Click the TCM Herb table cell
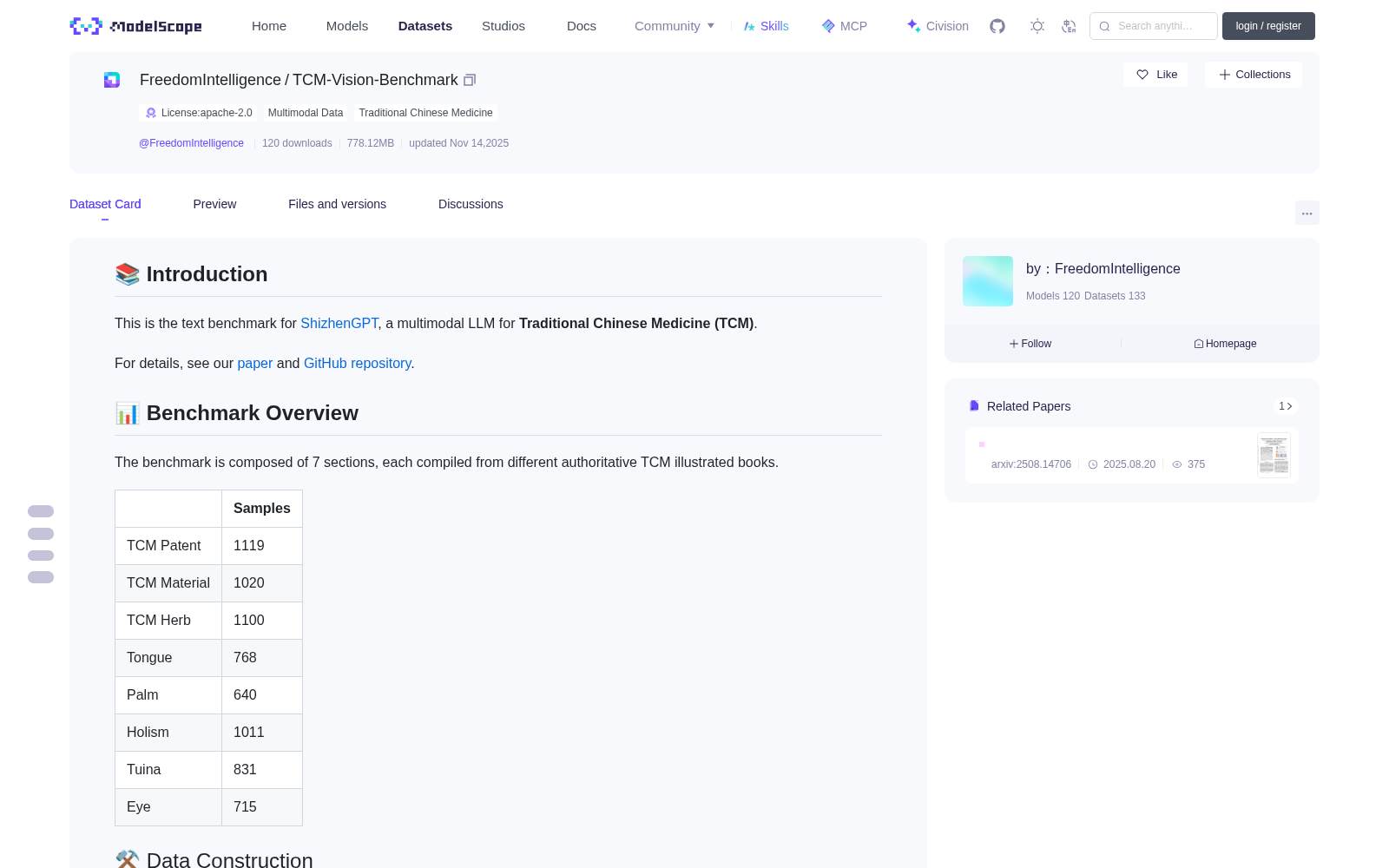Viewport: 1389px width, 868px height. [168, 621]
